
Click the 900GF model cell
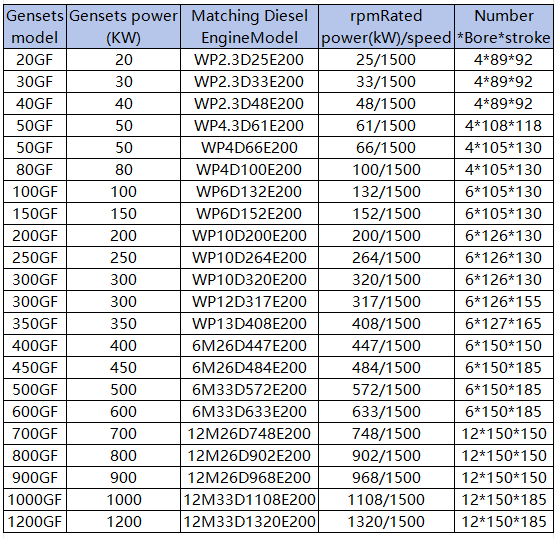tap(35, 477)
